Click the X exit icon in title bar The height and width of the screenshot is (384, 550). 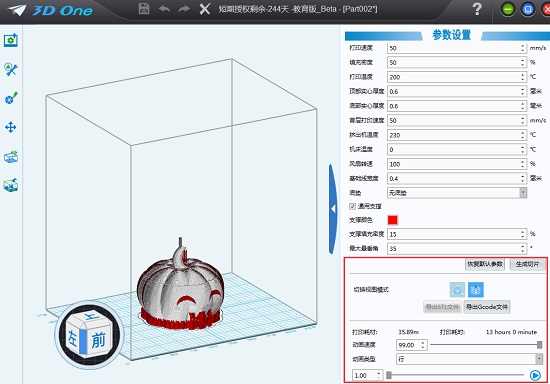point(204,9)
